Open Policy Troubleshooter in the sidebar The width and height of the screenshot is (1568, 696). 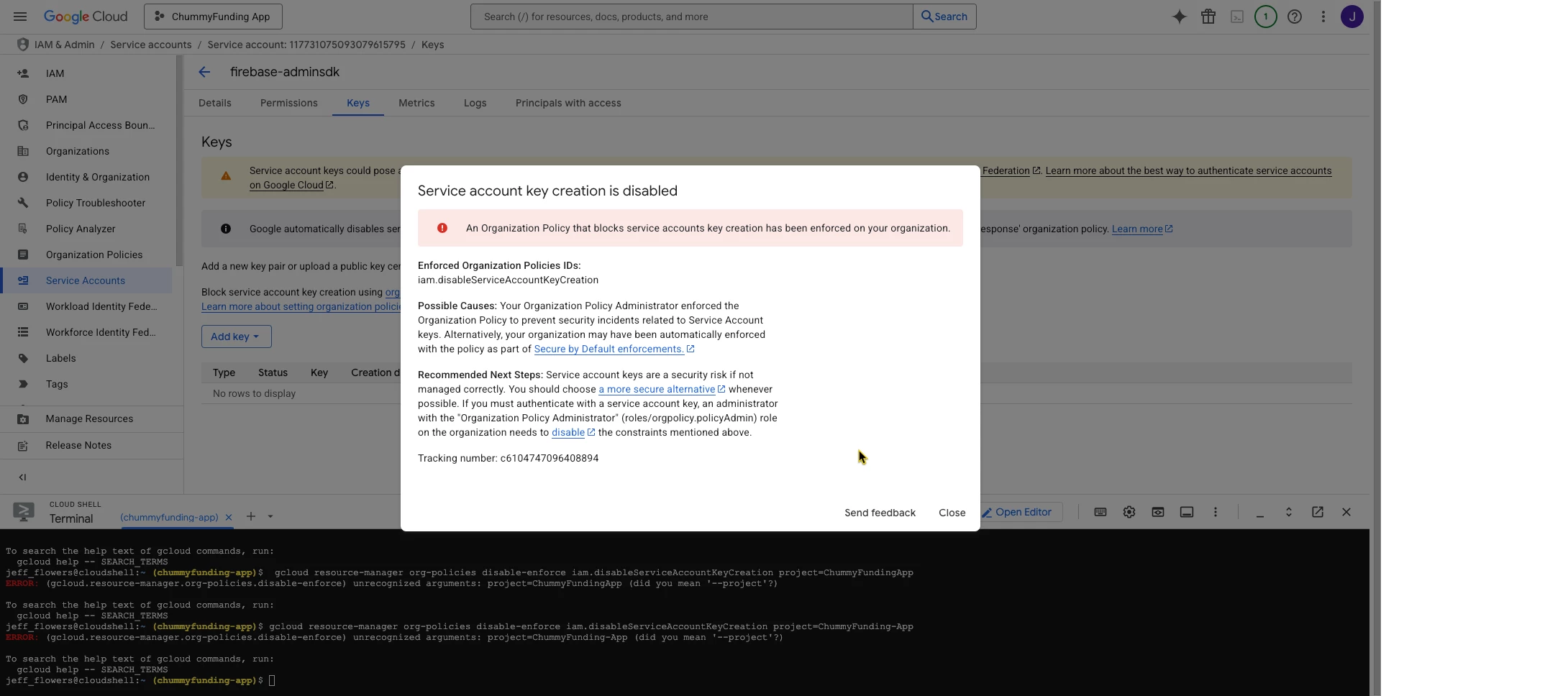[x=86, y=203]
